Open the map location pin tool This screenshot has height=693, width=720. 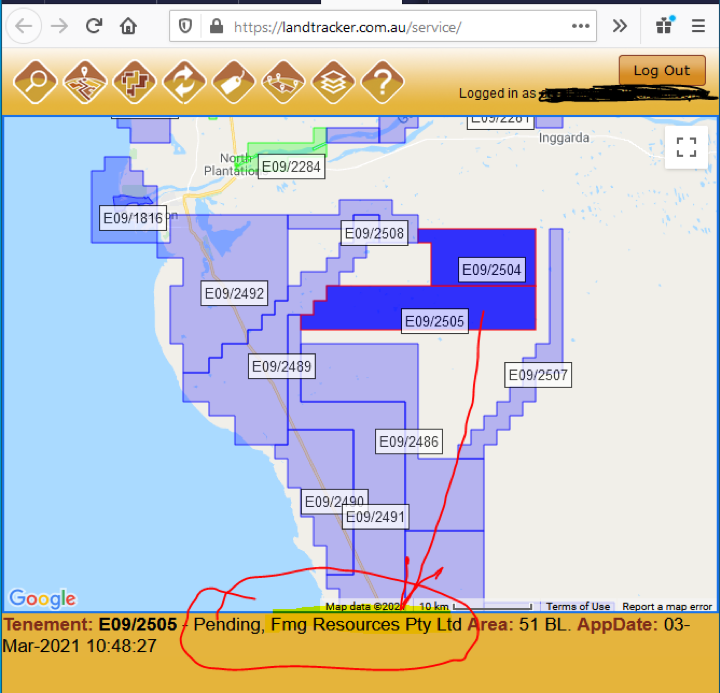point(85,82)
